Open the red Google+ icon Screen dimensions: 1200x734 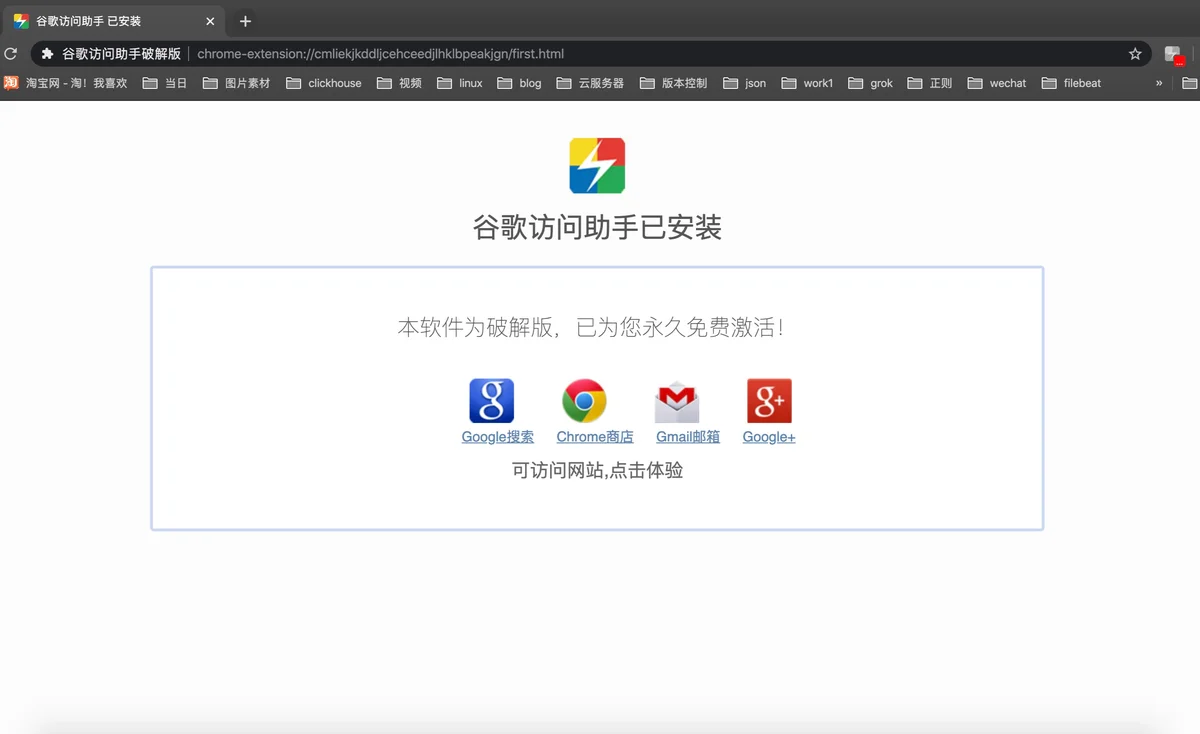pyautogui.click(x=769, y=401)
